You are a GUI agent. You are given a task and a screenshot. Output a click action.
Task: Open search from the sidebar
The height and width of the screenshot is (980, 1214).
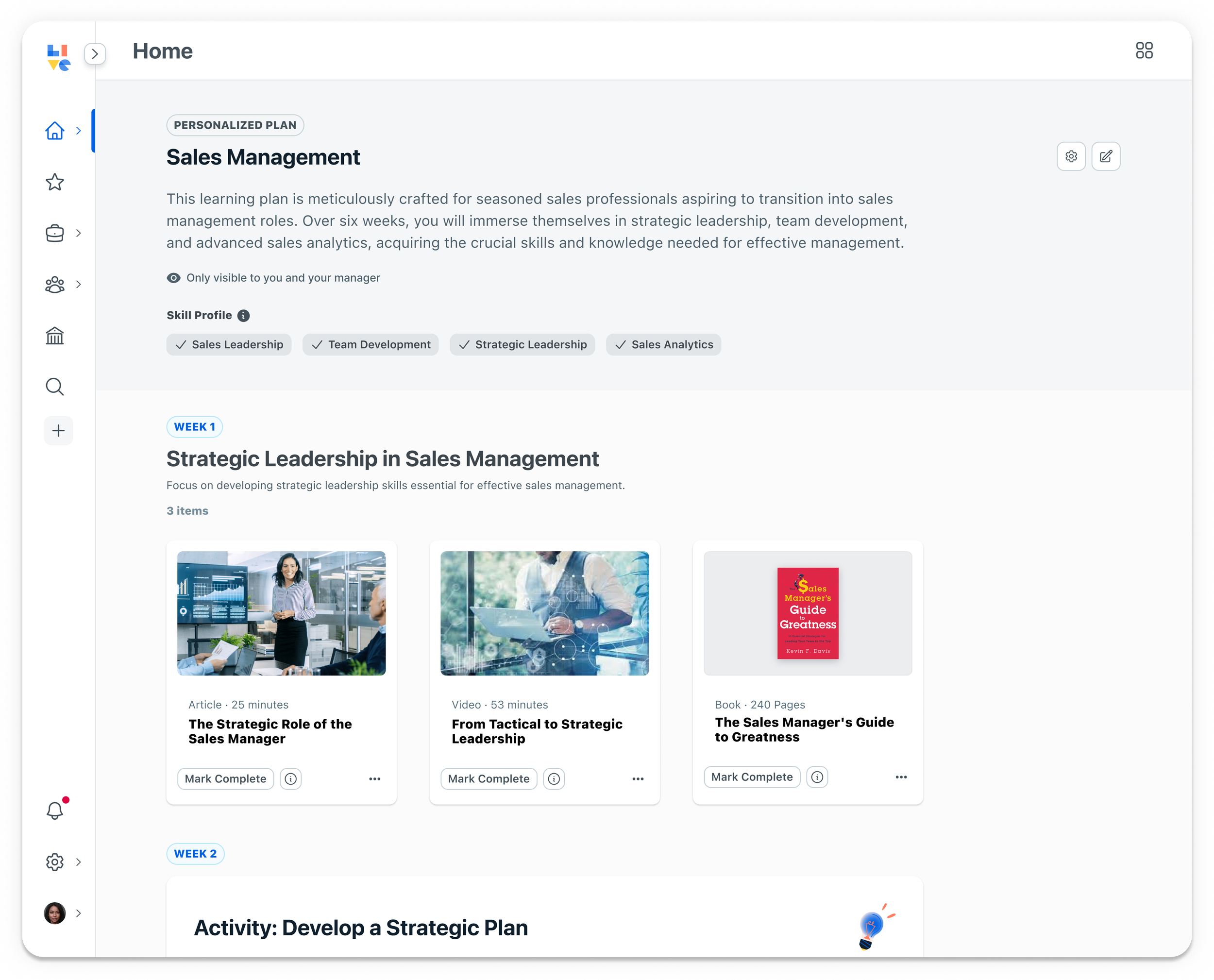point(55,387)
